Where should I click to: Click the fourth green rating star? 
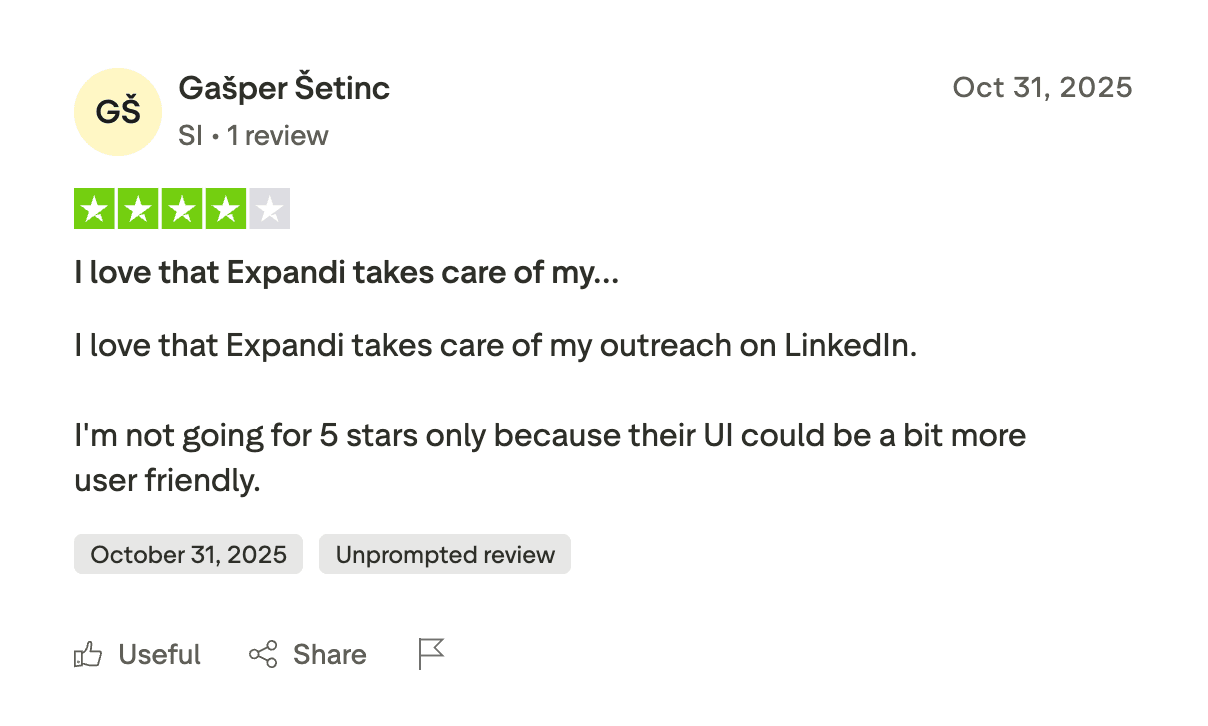(x=226, y=209)
